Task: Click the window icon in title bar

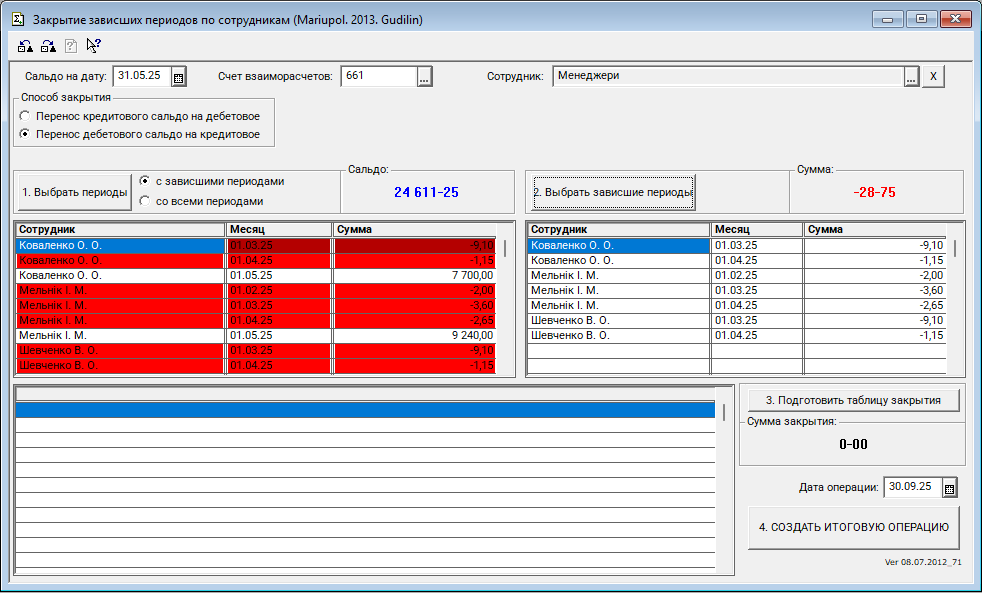Action: (17, 19)
